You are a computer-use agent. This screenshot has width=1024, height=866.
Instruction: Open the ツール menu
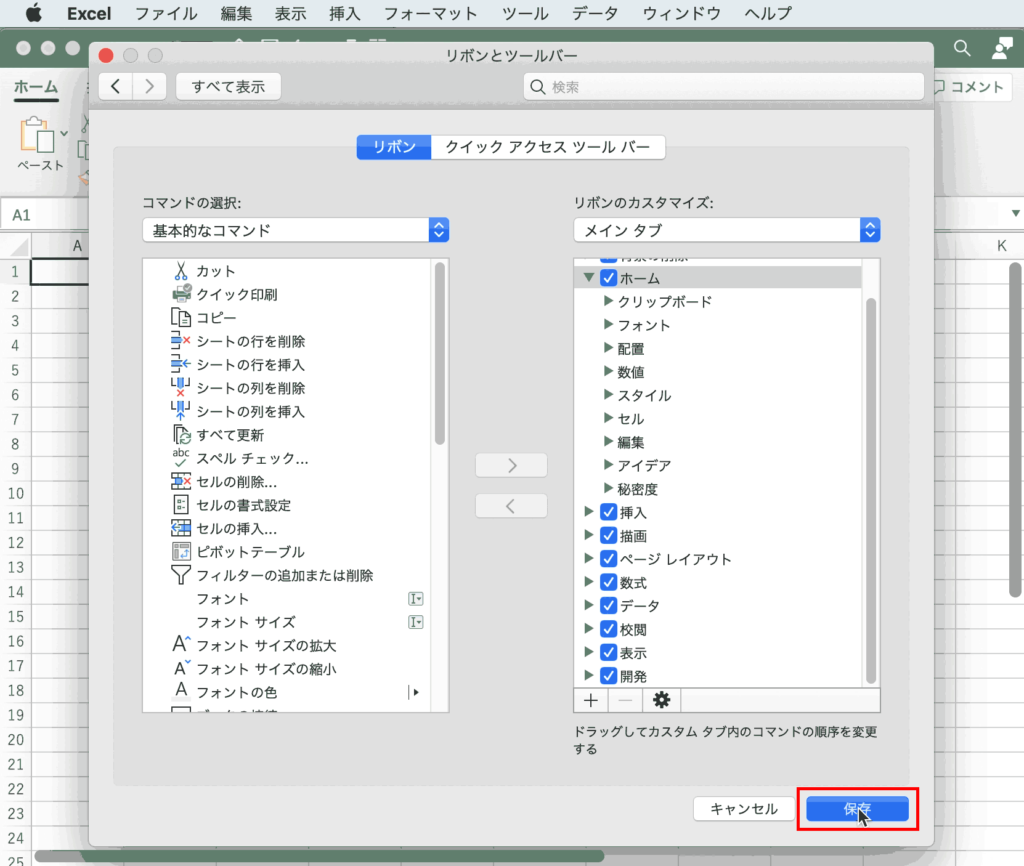pyautogui.click(x=525, y=13)
